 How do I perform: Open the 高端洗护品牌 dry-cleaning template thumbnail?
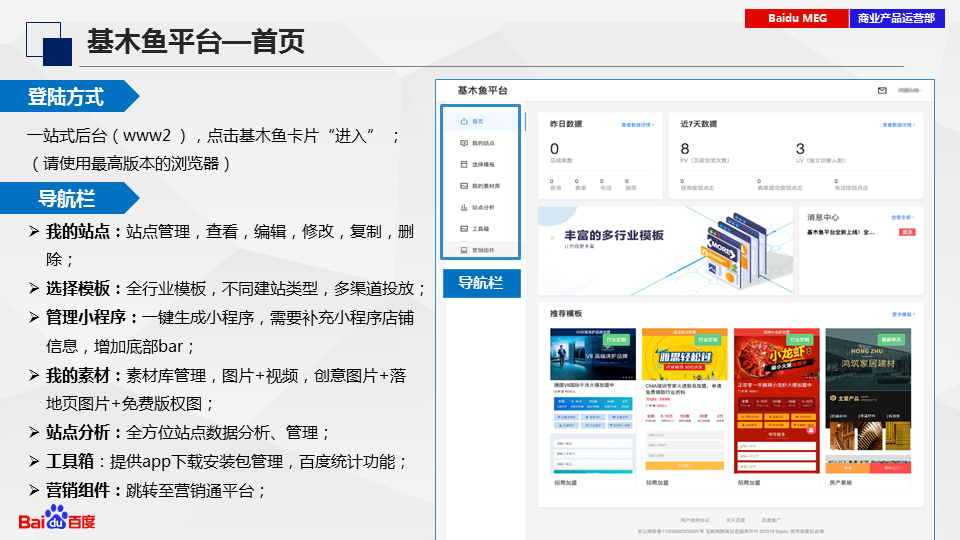593,401
